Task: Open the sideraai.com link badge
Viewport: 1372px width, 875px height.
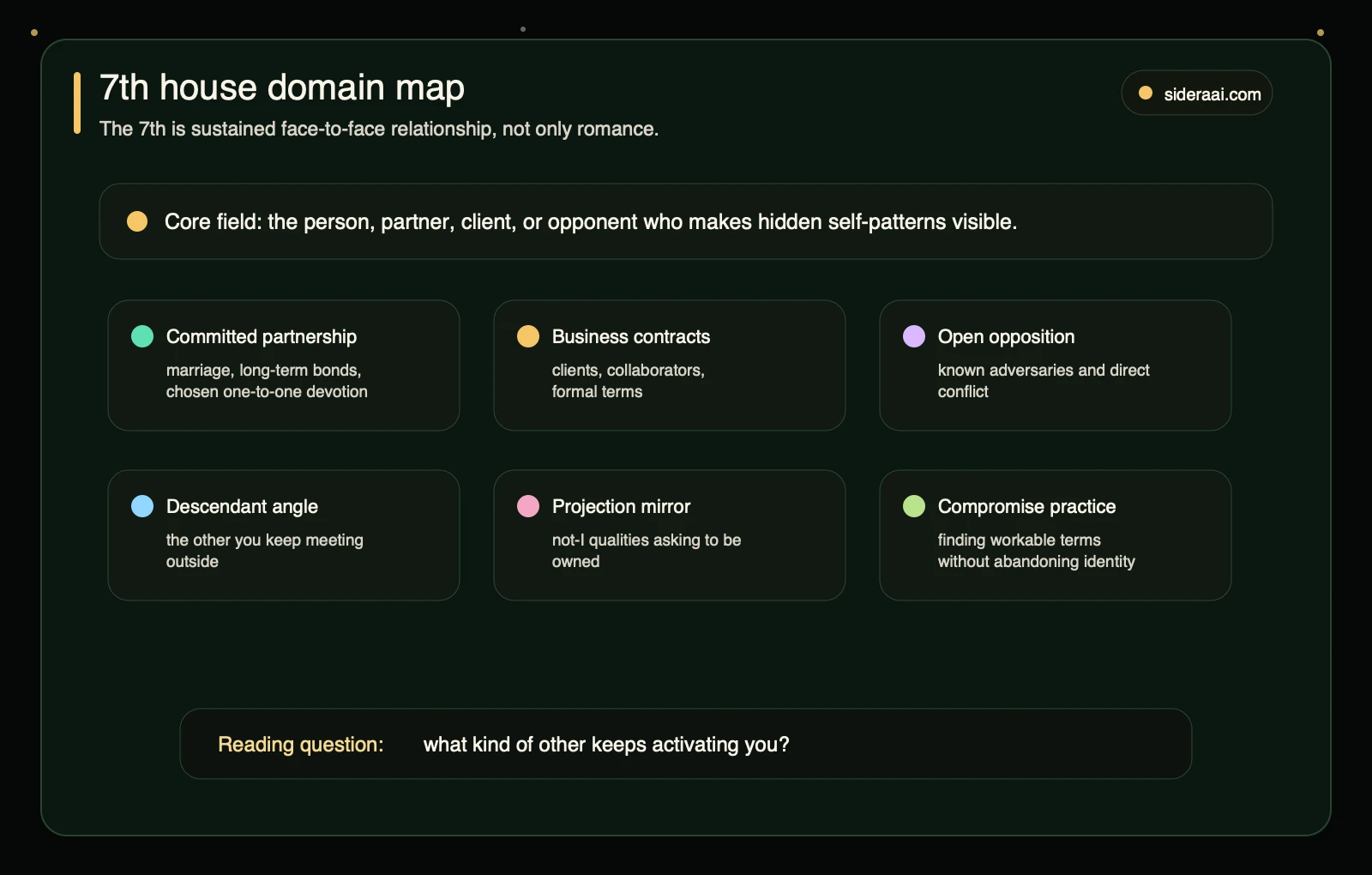Action: pos(1196,94)
